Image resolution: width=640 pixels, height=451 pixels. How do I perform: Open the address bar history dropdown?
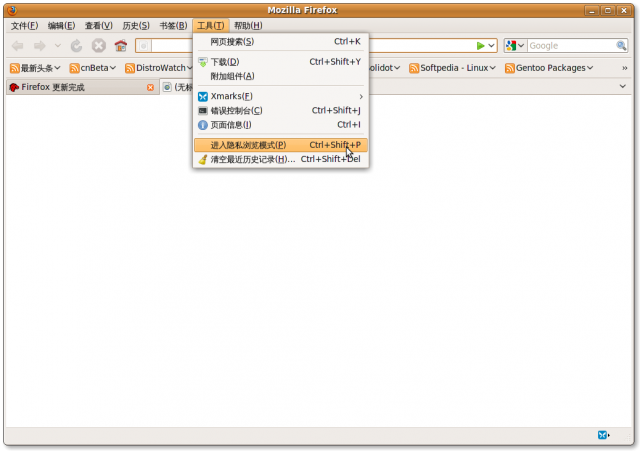[x=491, y=46]
